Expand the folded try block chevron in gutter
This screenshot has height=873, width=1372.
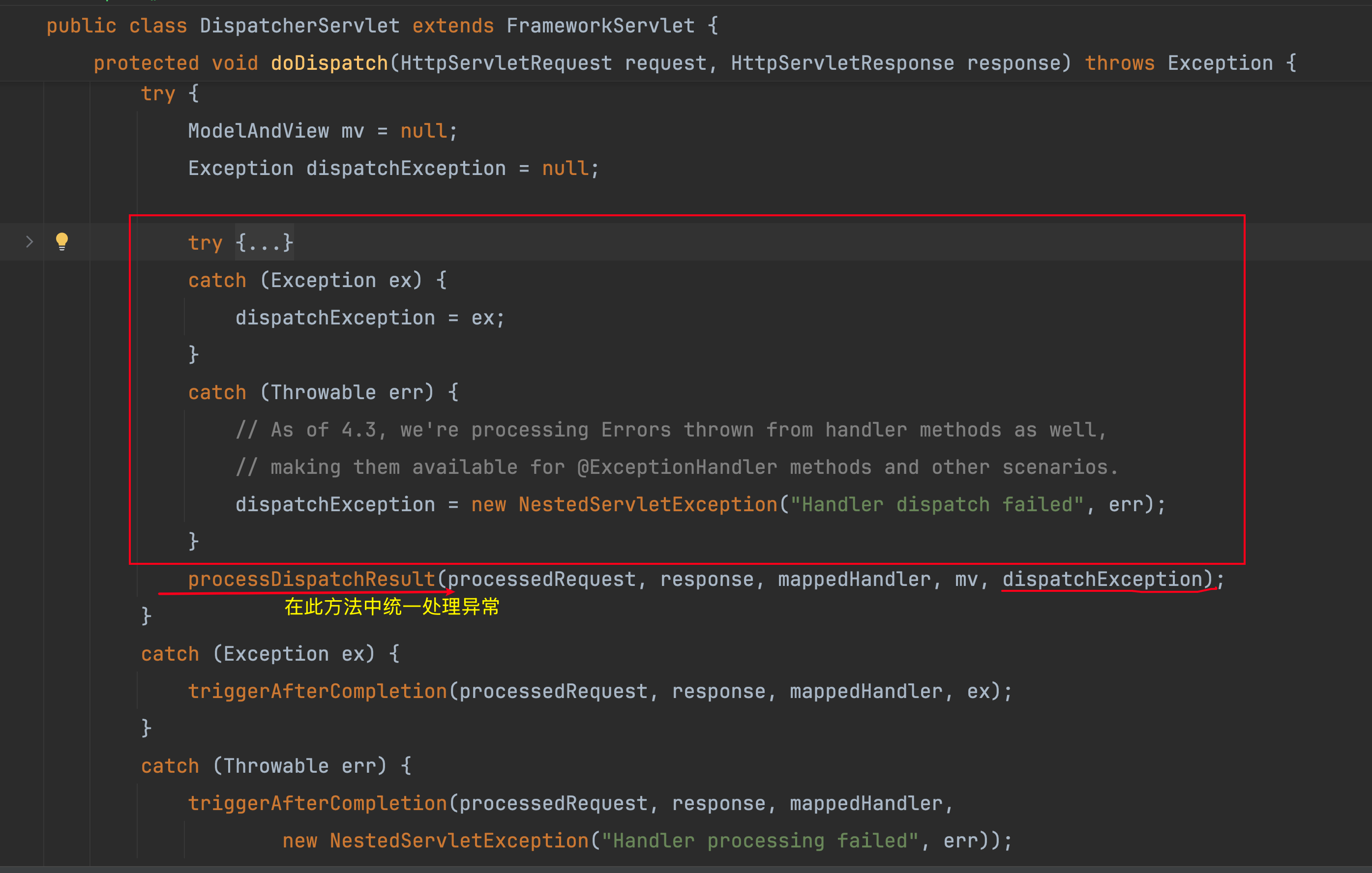click(30, 242)
